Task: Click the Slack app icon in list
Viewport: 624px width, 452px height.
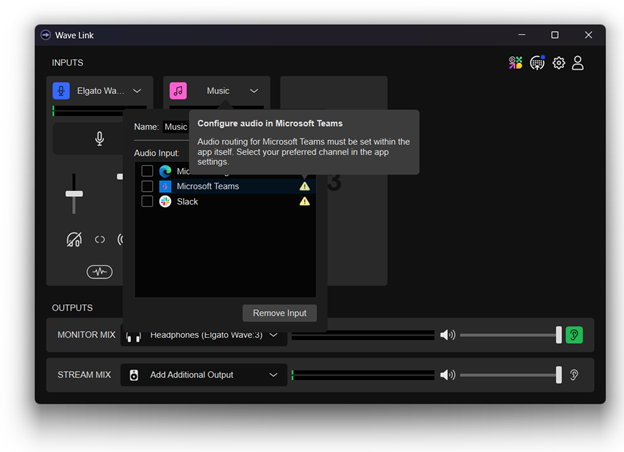Action: [165, 201]
